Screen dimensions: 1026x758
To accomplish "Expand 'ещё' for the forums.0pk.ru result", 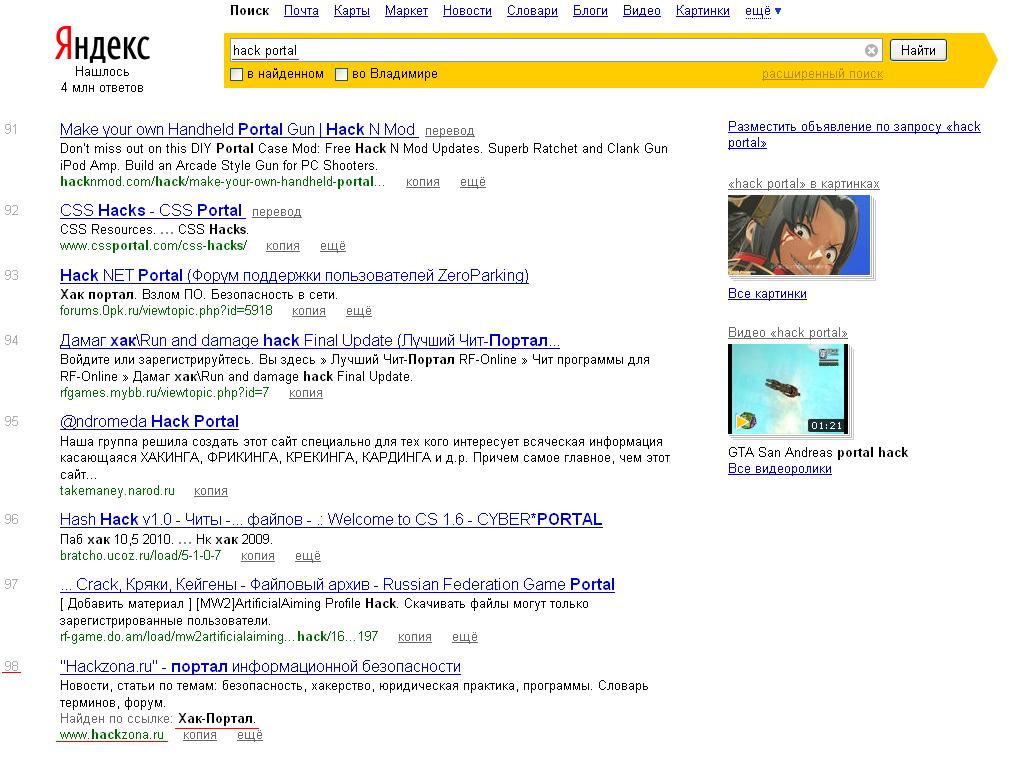I will click(359, 311).
